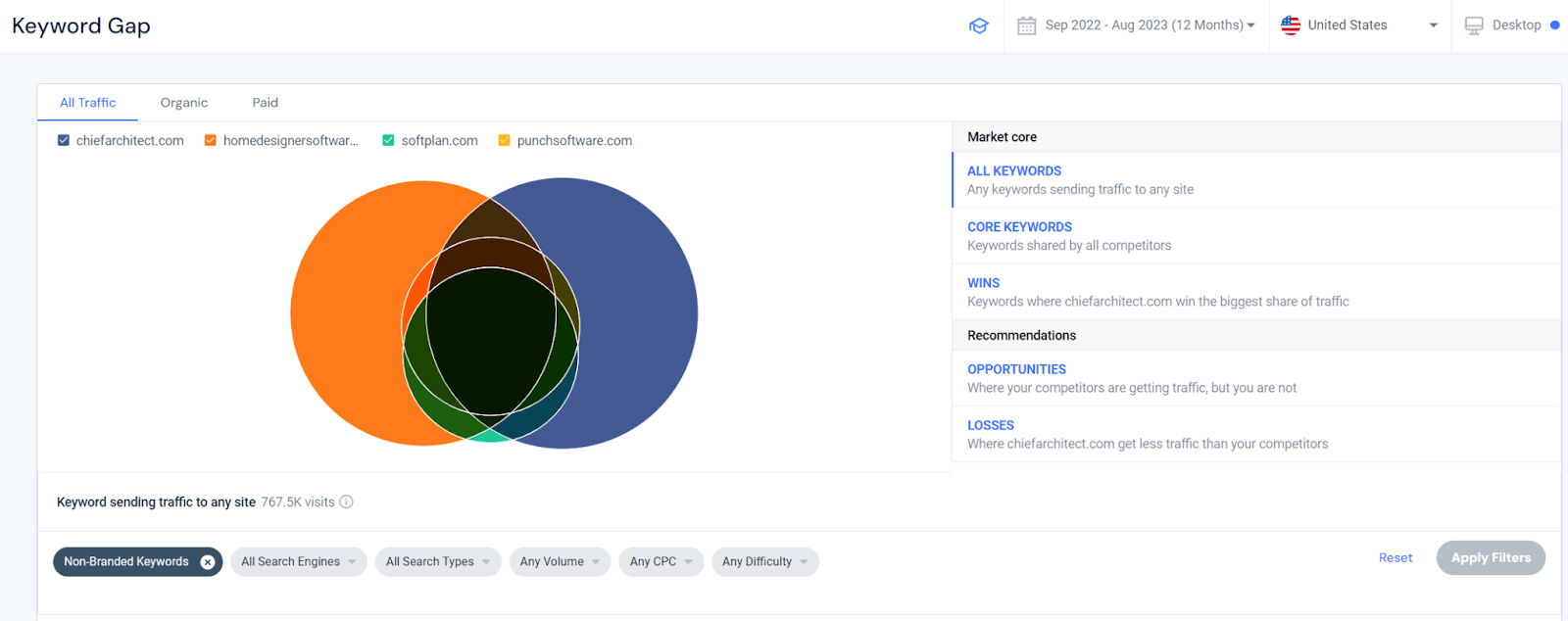The height and width of the screenshot is (621, 1568).
Task: Select LOSSES recommendation
Action: (x=1256, y=434)
